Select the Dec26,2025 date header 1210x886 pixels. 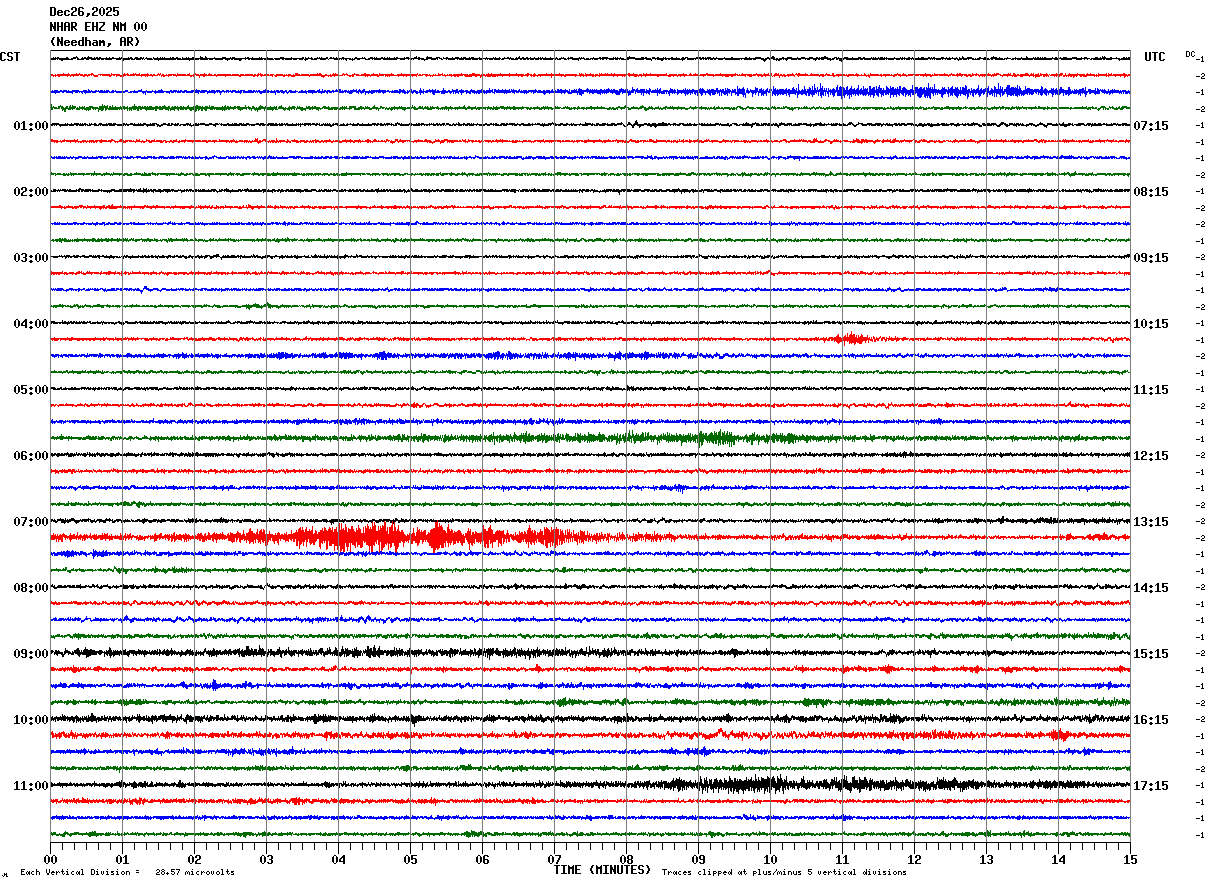pos(84,12)
